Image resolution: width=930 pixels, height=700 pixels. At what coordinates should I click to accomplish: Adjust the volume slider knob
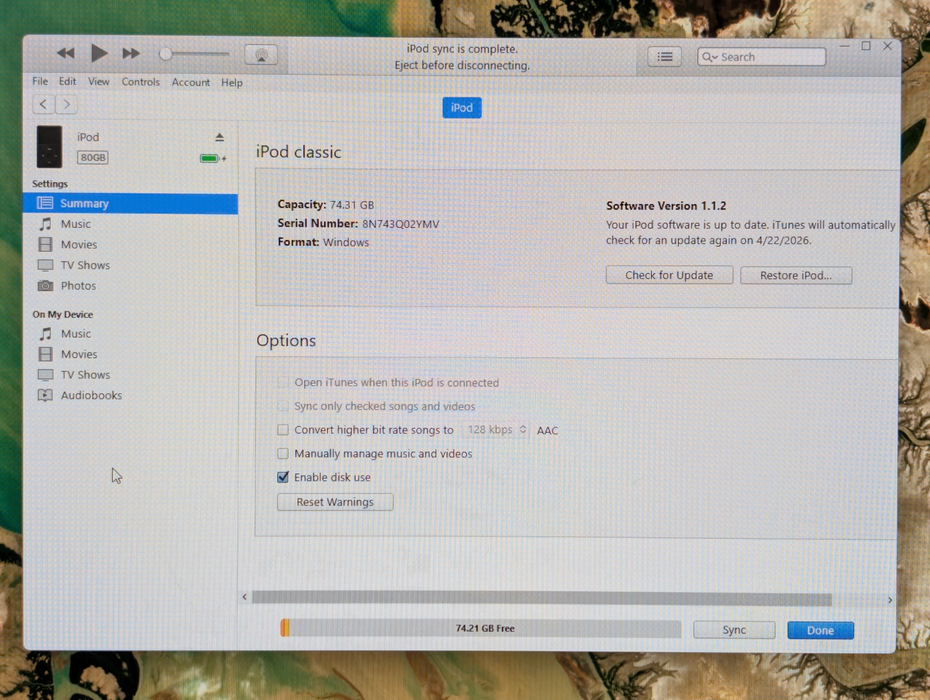point(165,54)
